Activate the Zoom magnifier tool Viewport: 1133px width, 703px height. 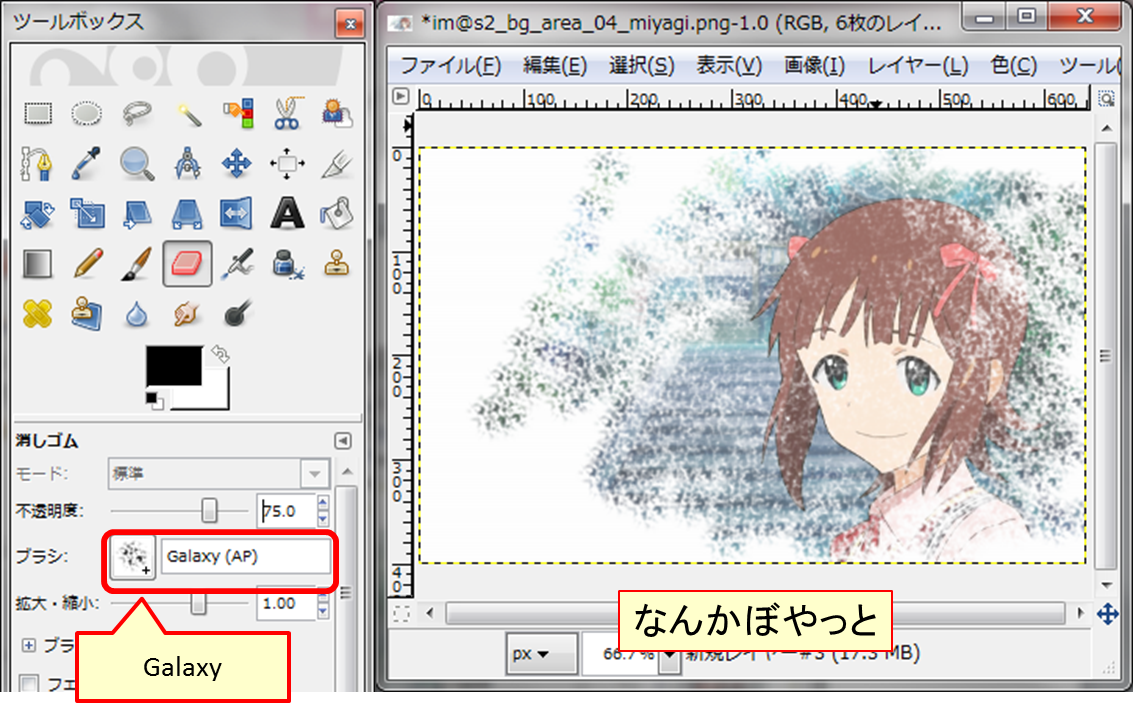tap(137, 164)
